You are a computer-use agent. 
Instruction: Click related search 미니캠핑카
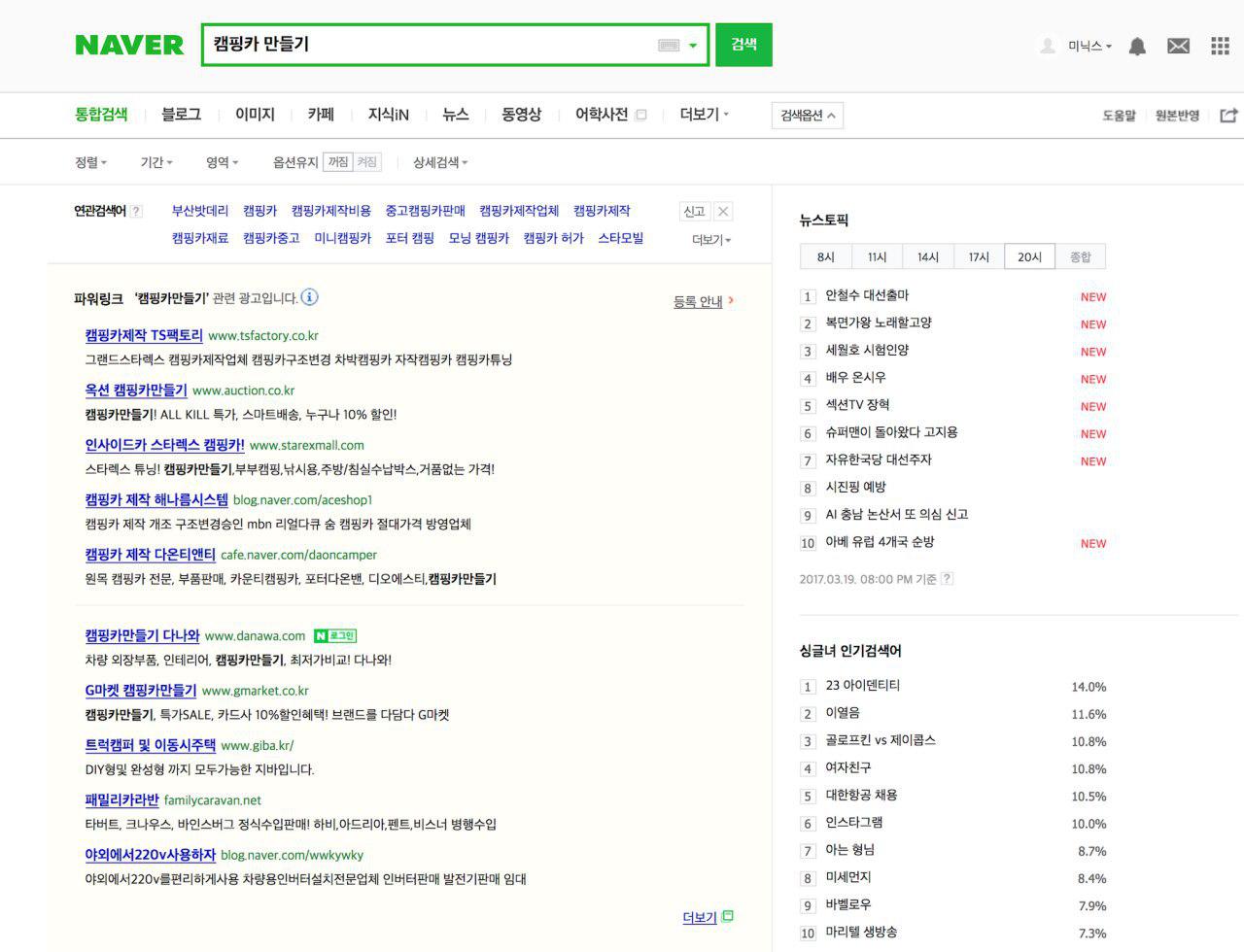tap(342, 238)
